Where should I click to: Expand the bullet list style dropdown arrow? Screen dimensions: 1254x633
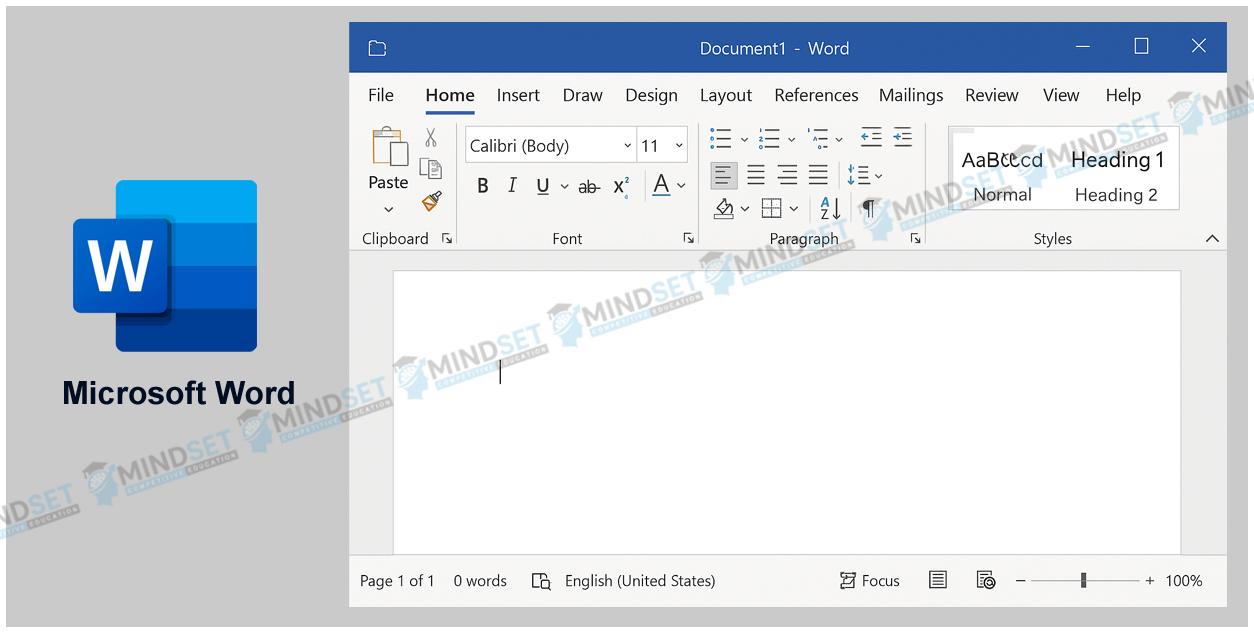pos(744,140)
